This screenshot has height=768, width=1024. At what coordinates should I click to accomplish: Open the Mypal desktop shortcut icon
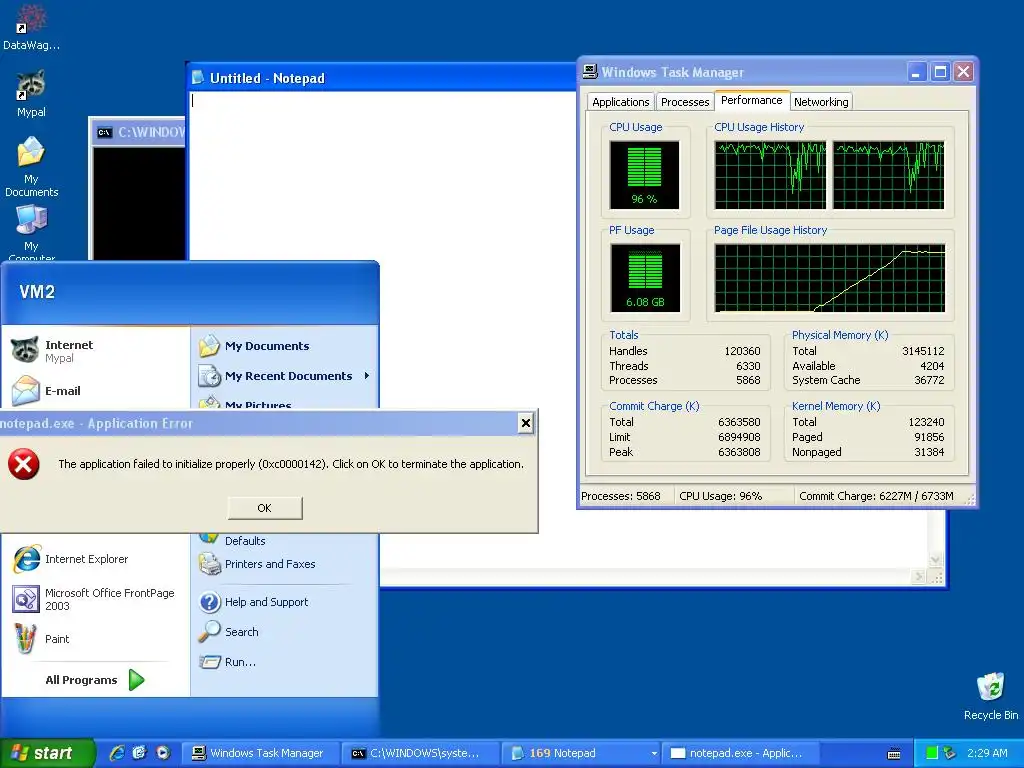click(x=31, y=93)
